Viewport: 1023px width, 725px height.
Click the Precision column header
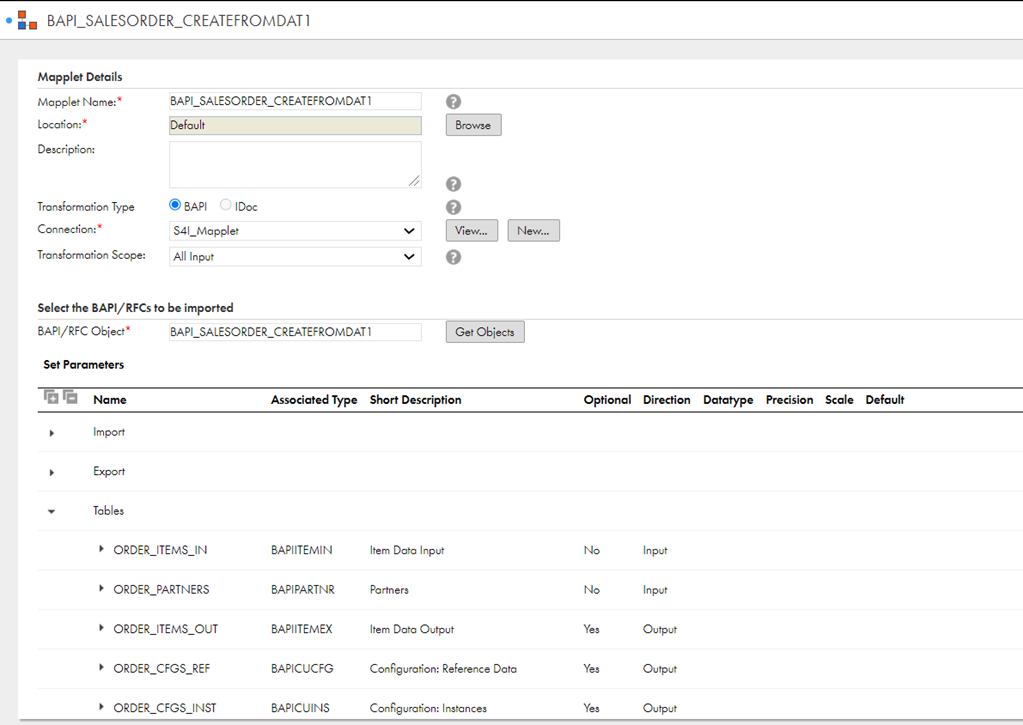coord(789,400)
